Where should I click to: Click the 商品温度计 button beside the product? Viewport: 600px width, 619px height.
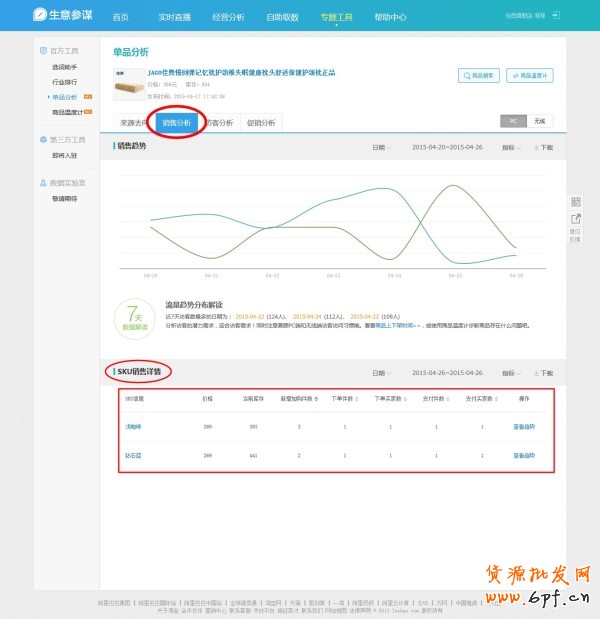(x=530, y=75)
